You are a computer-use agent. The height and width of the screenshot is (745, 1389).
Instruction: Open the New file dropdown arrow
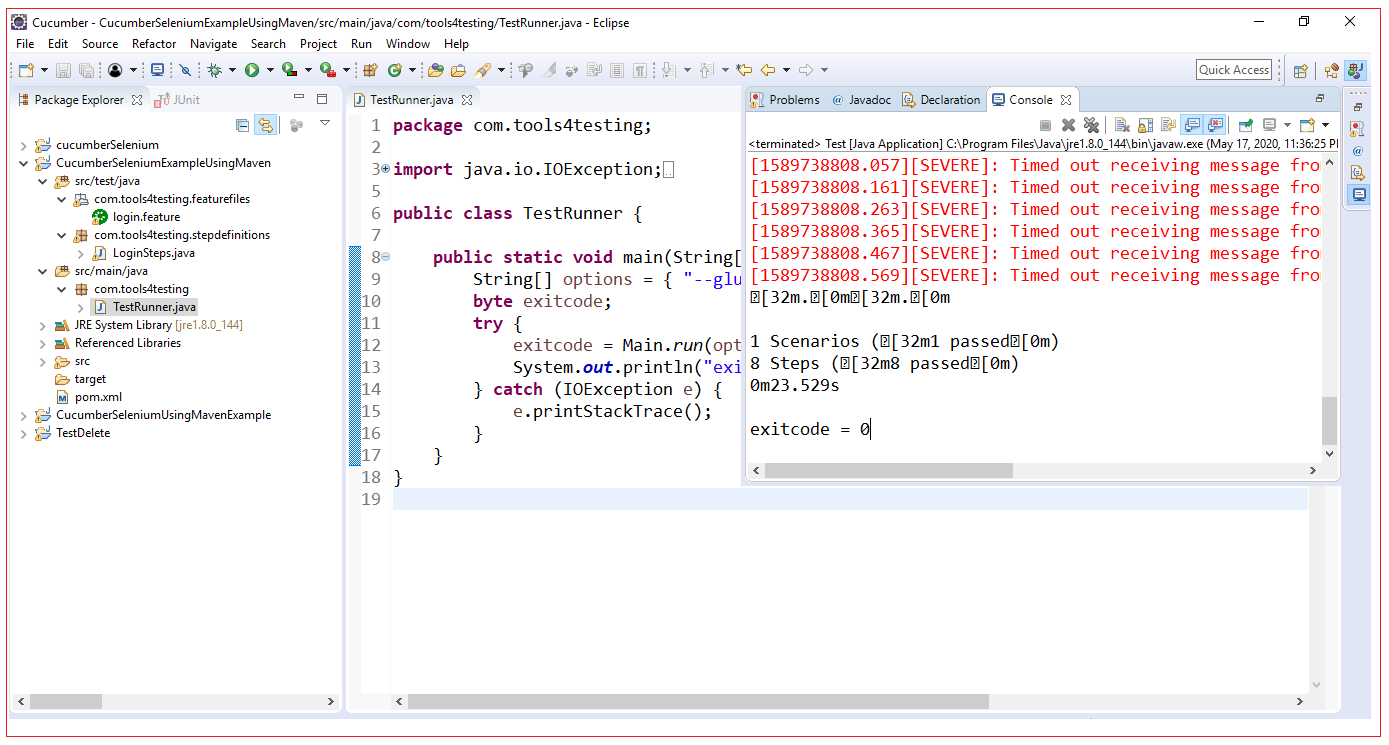tap(44, 70)
